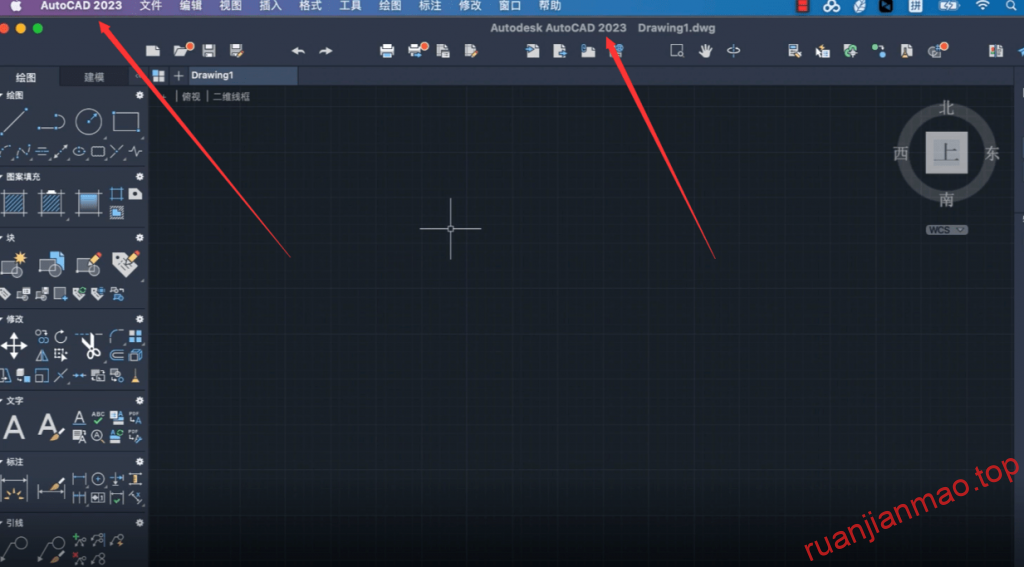Image resolution: width=1024 pixels, height=567 pixels.
Task: Open the 视图 menu
Action: coord(231,6)
